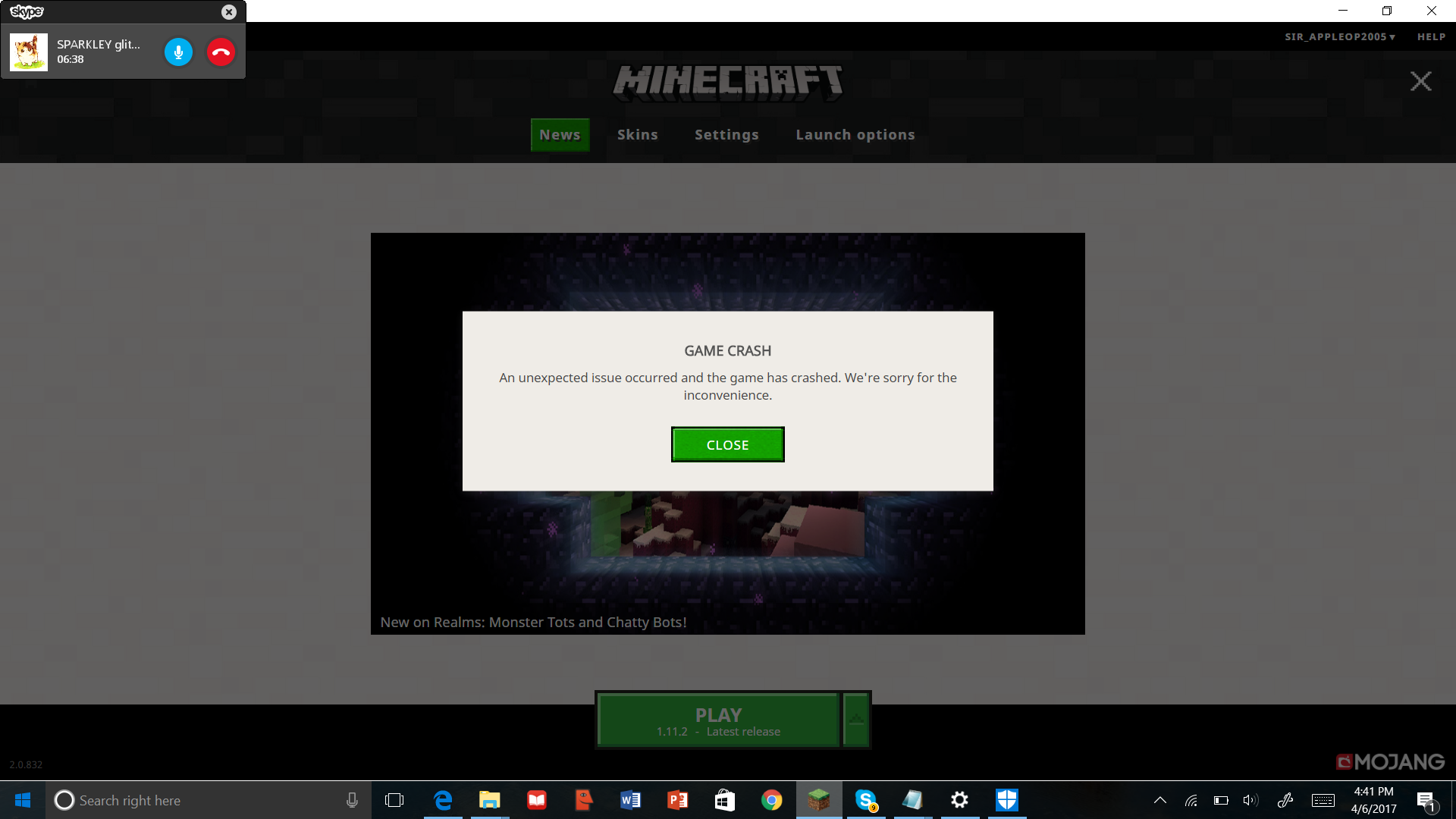The height and width of the screenshot is (819, 1456).
Task: Mute microphone in Skype call overlay
Action: click(x=178, y=52)
